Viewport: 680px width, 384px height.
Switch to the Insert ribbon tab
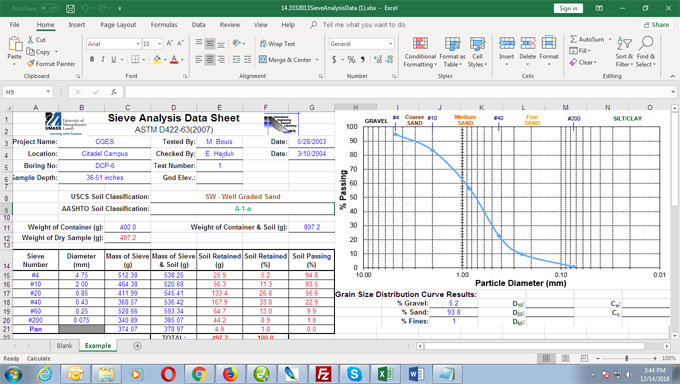point(77,25)
